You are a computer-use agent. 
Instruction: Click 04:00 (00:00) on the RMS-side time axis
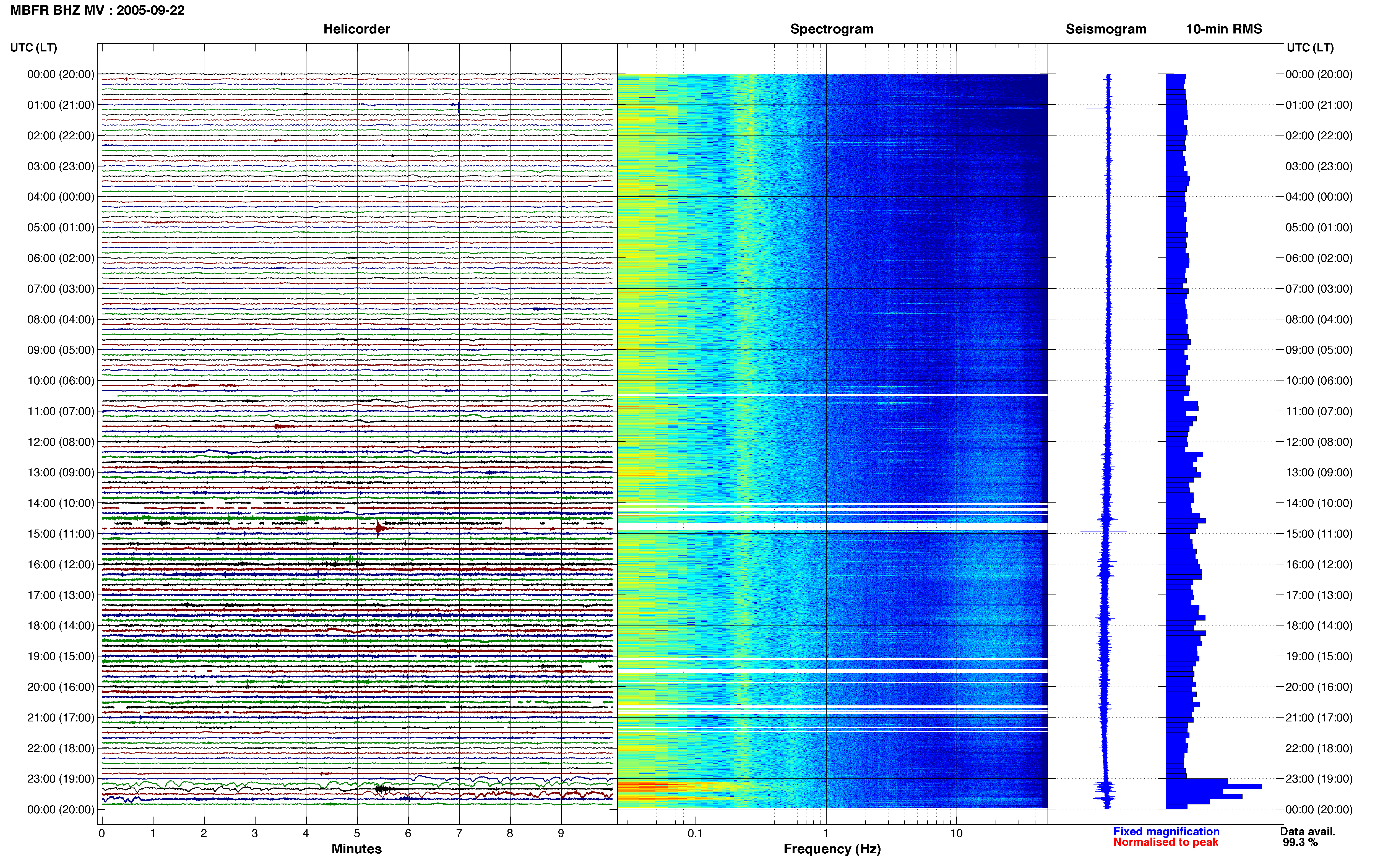pyautogui.click(x=1319, y=197)
